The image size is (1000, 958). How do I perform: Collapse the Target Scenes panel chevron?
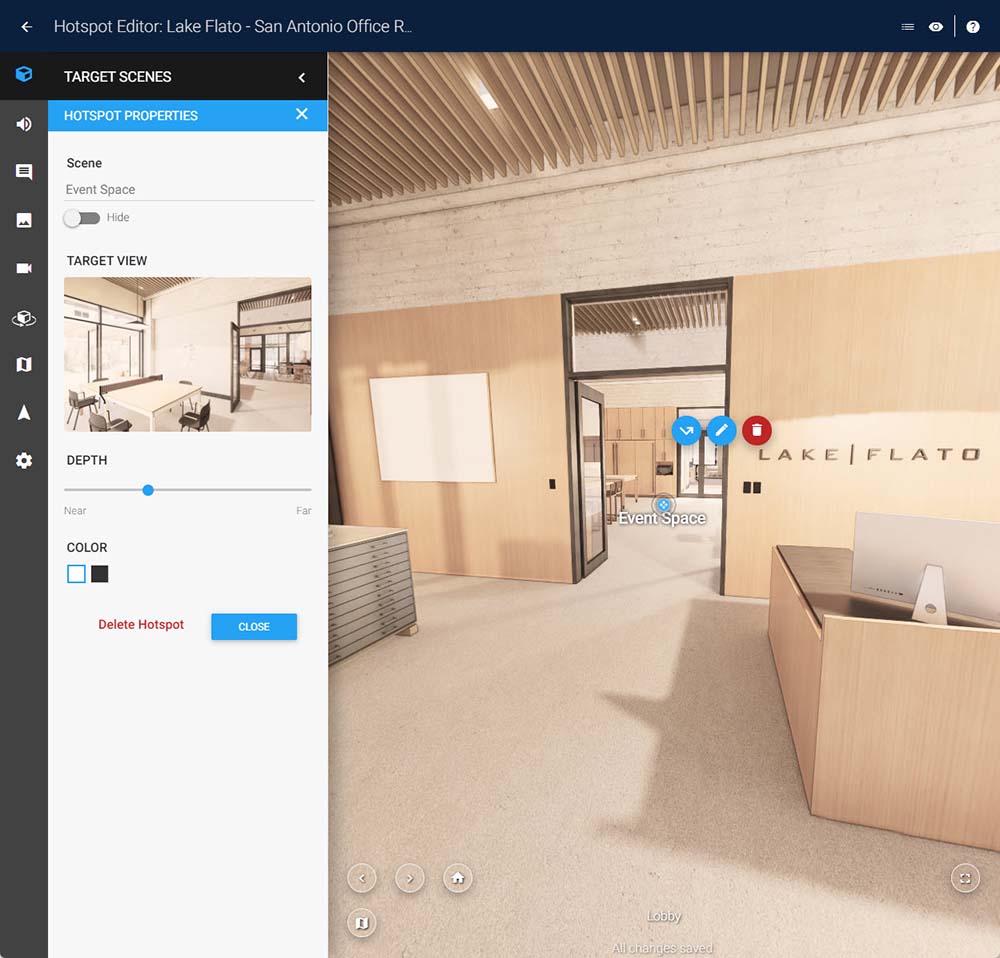302,78
